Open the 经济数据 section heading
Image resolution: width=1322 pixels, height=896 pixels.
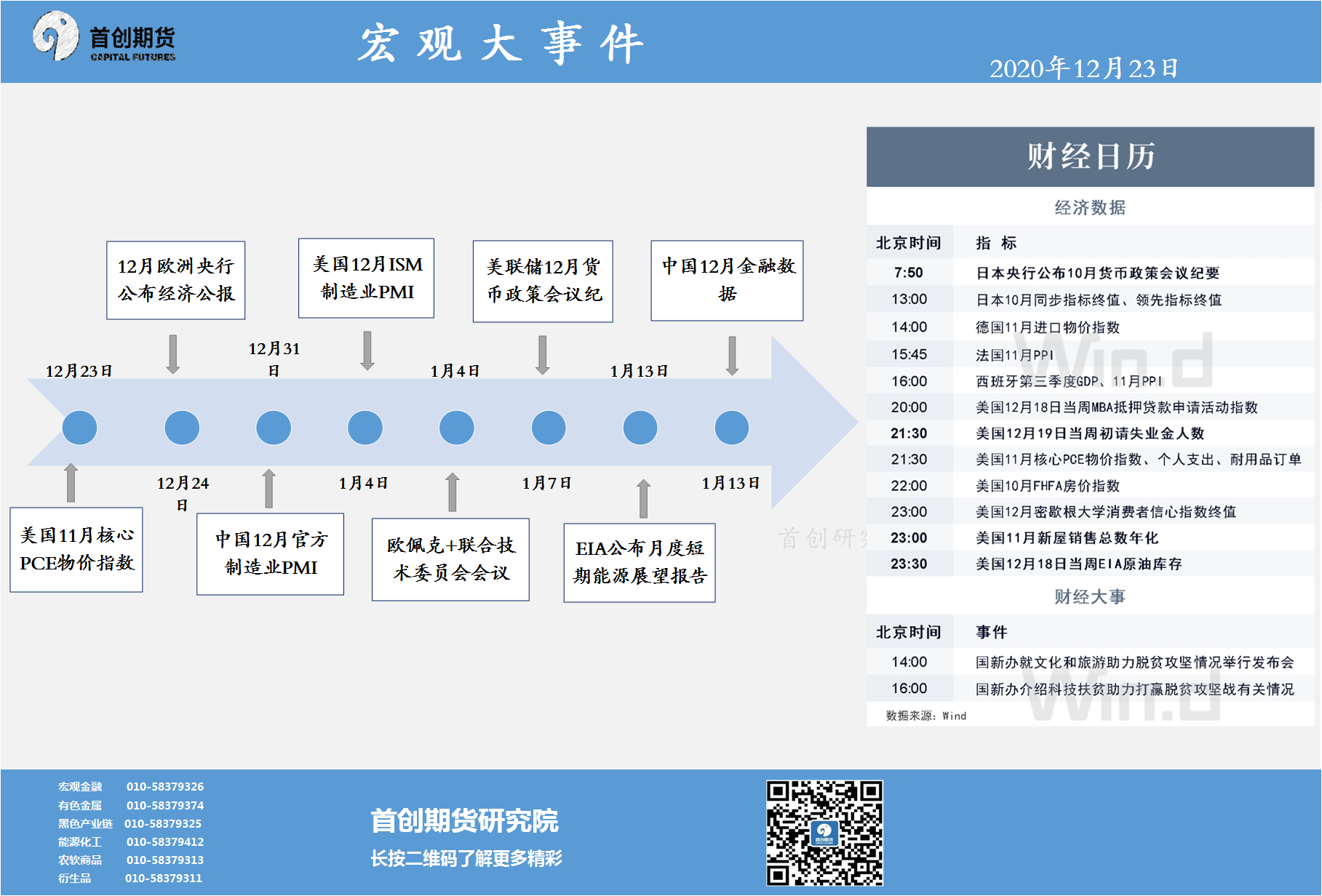1089,208
